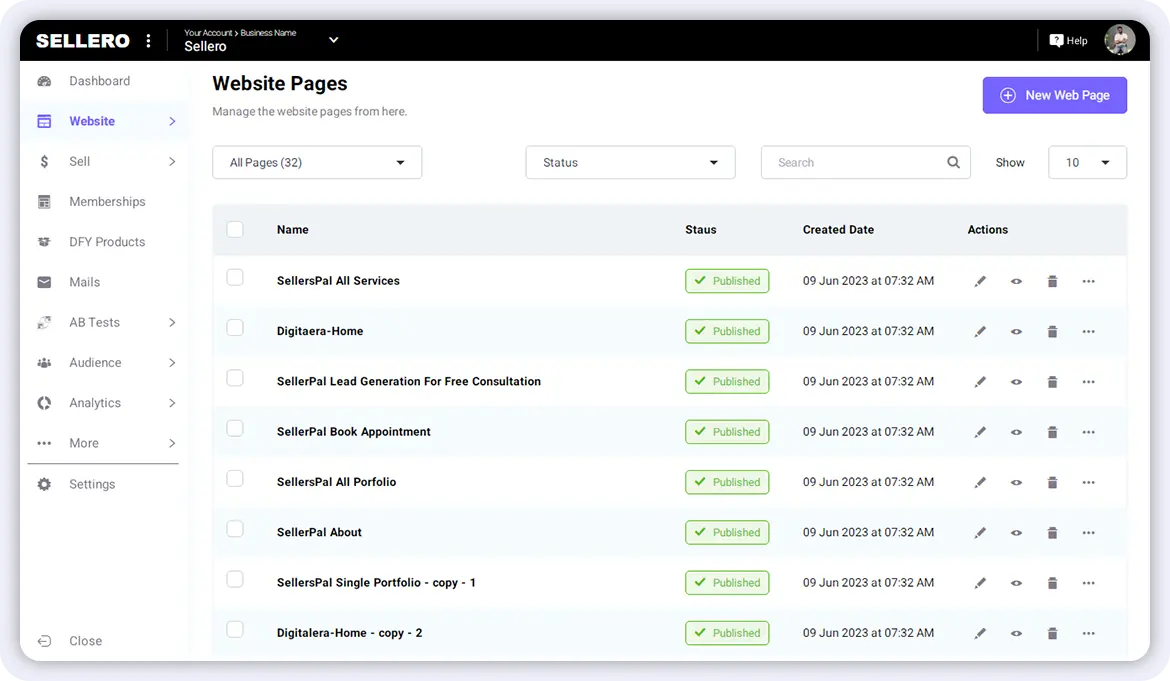Viewport: 1170px width, 681px height.
Task: Tick the checkbox for Digitaera-Home row
Action: tap(235, 328)
